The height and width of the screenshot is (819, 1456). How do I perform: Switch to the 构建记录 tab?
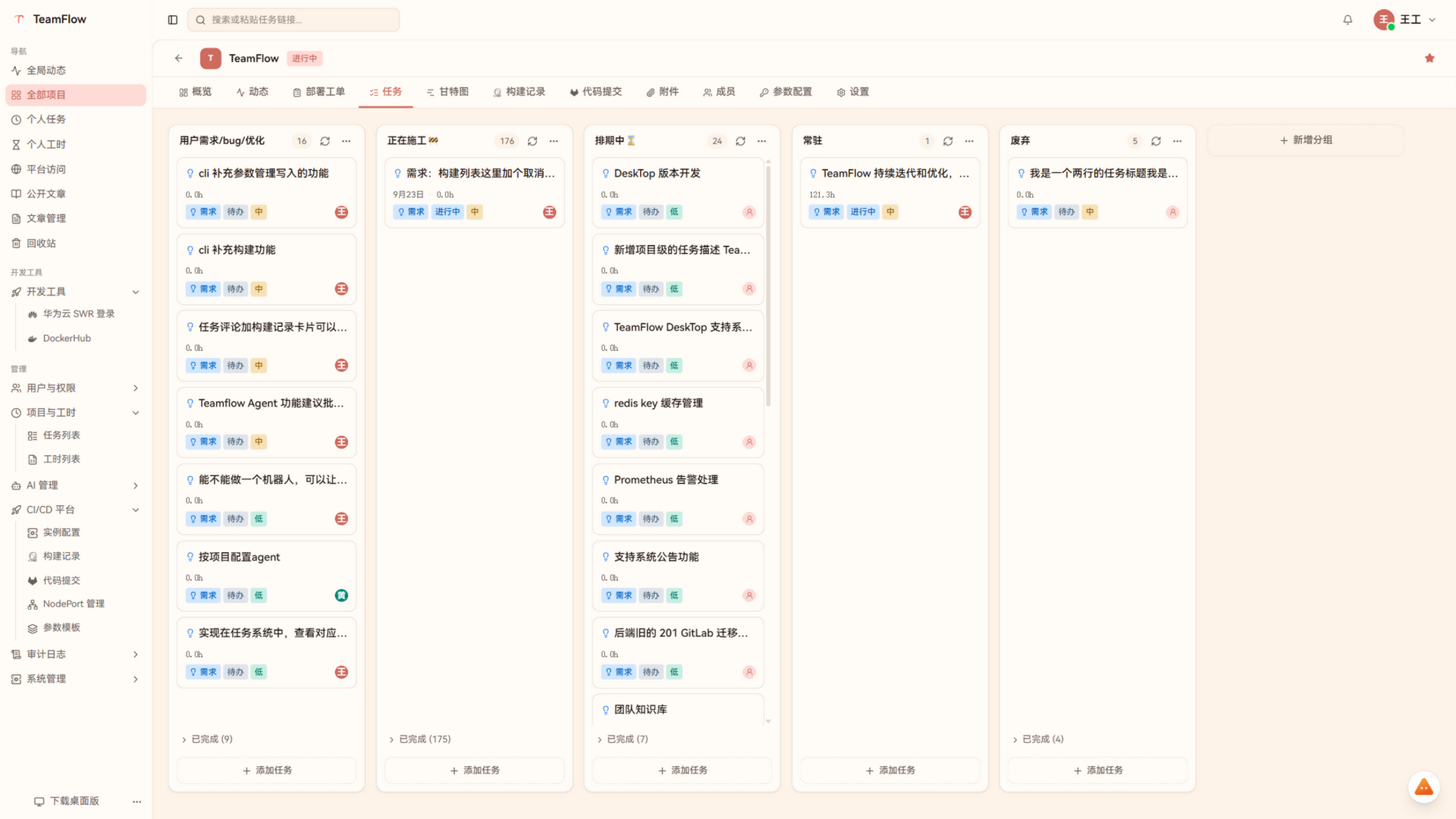click(x=519, y=92)
